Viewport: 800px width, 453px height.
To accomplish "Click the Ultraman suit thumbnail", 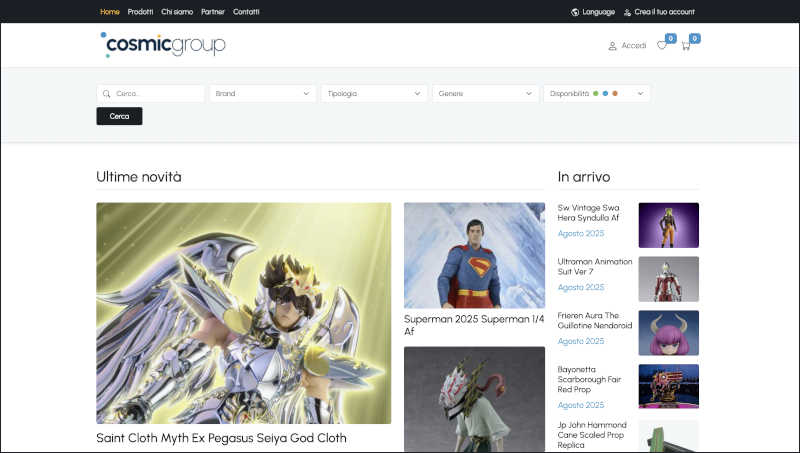I will [x=668, y=279].
